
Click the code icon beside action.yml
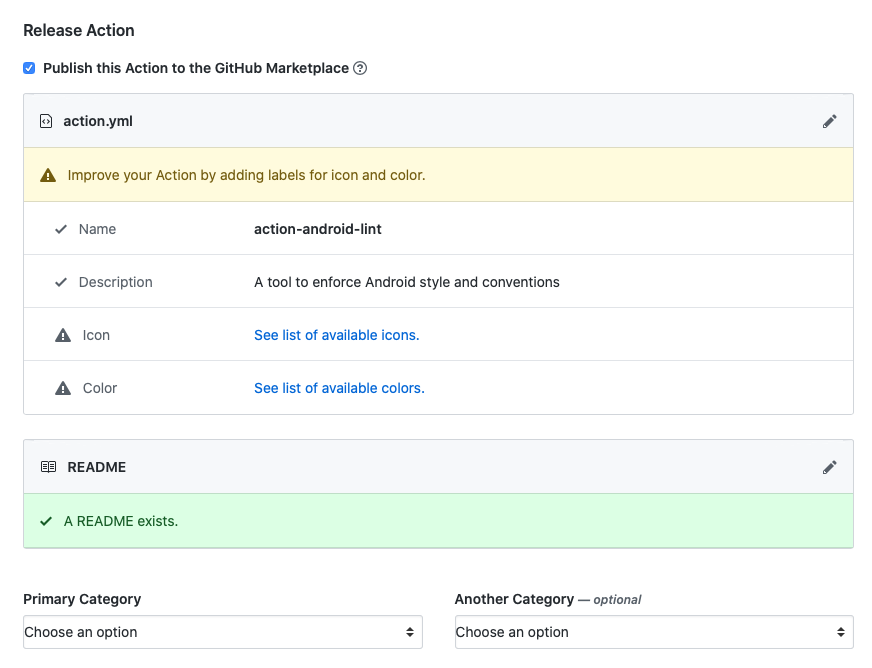click(45, 120)
